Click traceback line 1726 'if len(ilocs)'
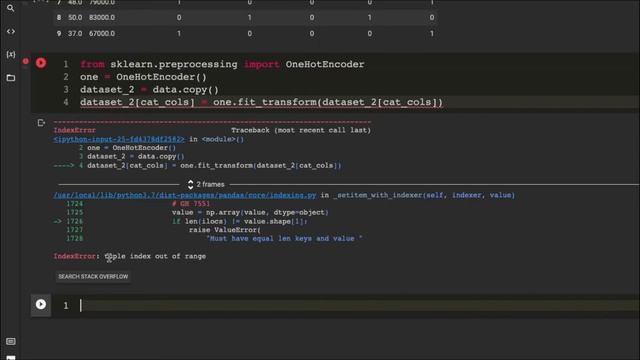 tap(240, 221)
